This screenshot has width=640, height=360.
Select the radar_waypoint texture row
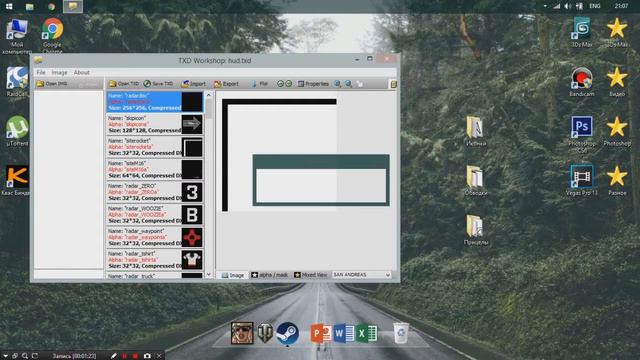pyautogui.click(x=154, y=237)
